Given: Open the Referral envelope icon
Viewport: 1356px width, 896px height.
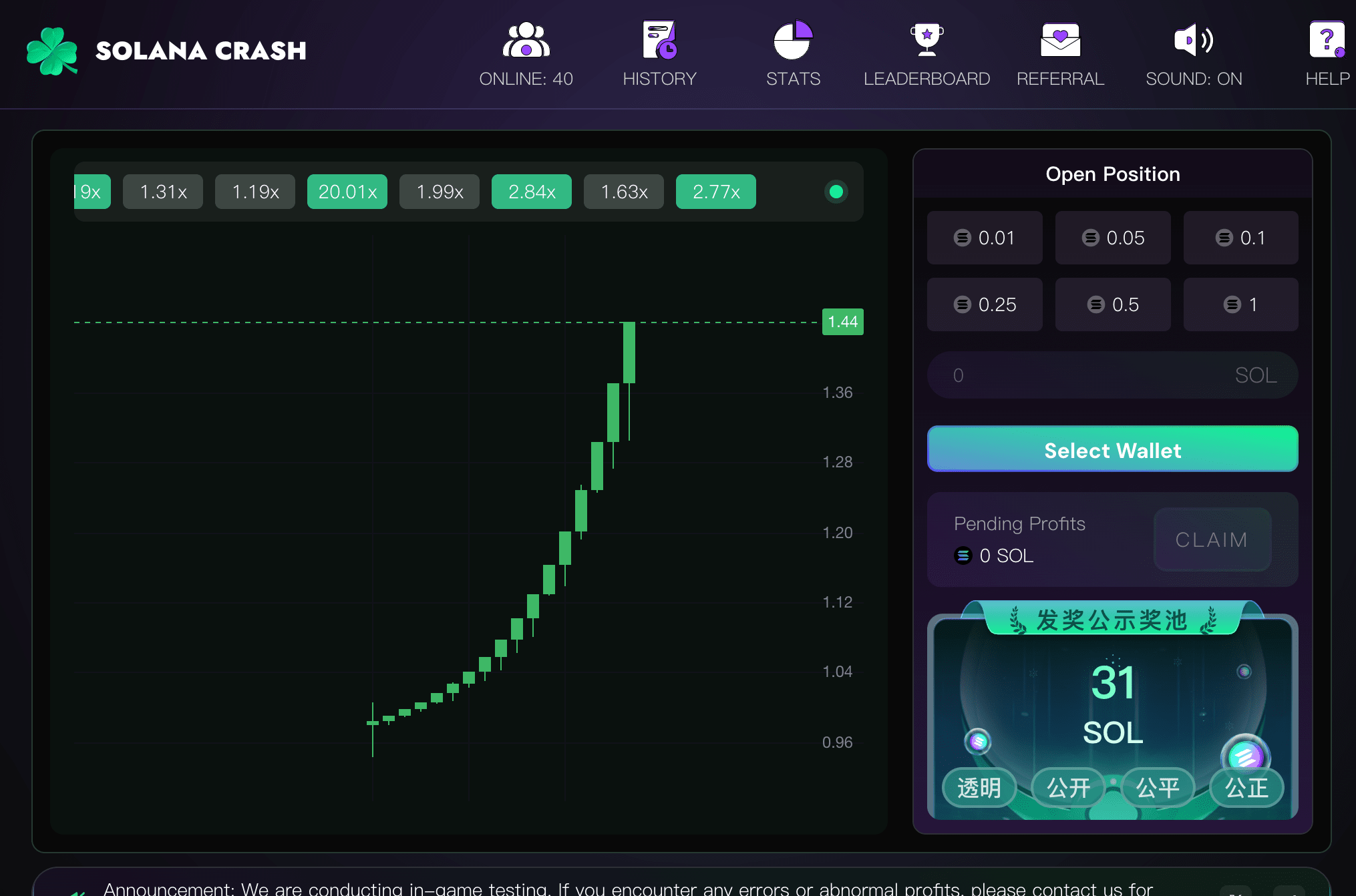Looking at the screenshot, I should (x=1060, y=40).
